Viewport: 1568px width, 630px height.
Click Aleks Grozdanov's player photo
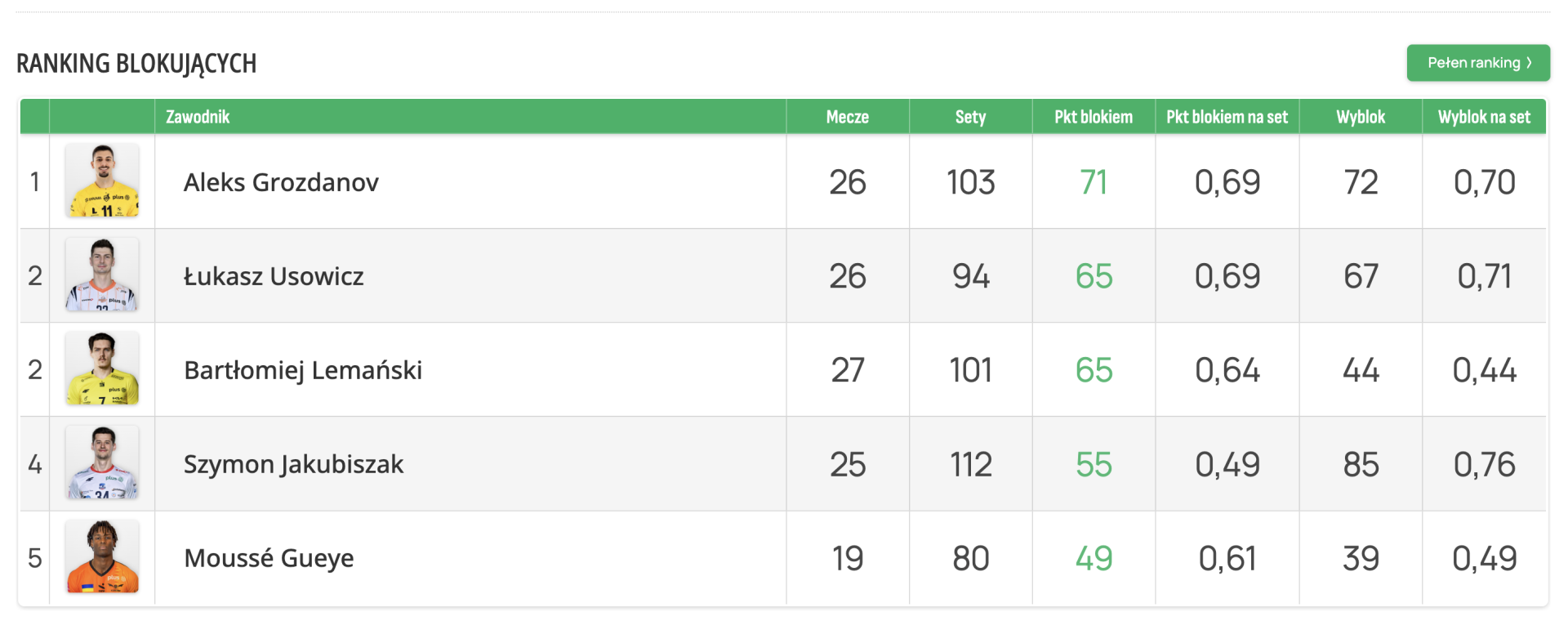(102, 181)
